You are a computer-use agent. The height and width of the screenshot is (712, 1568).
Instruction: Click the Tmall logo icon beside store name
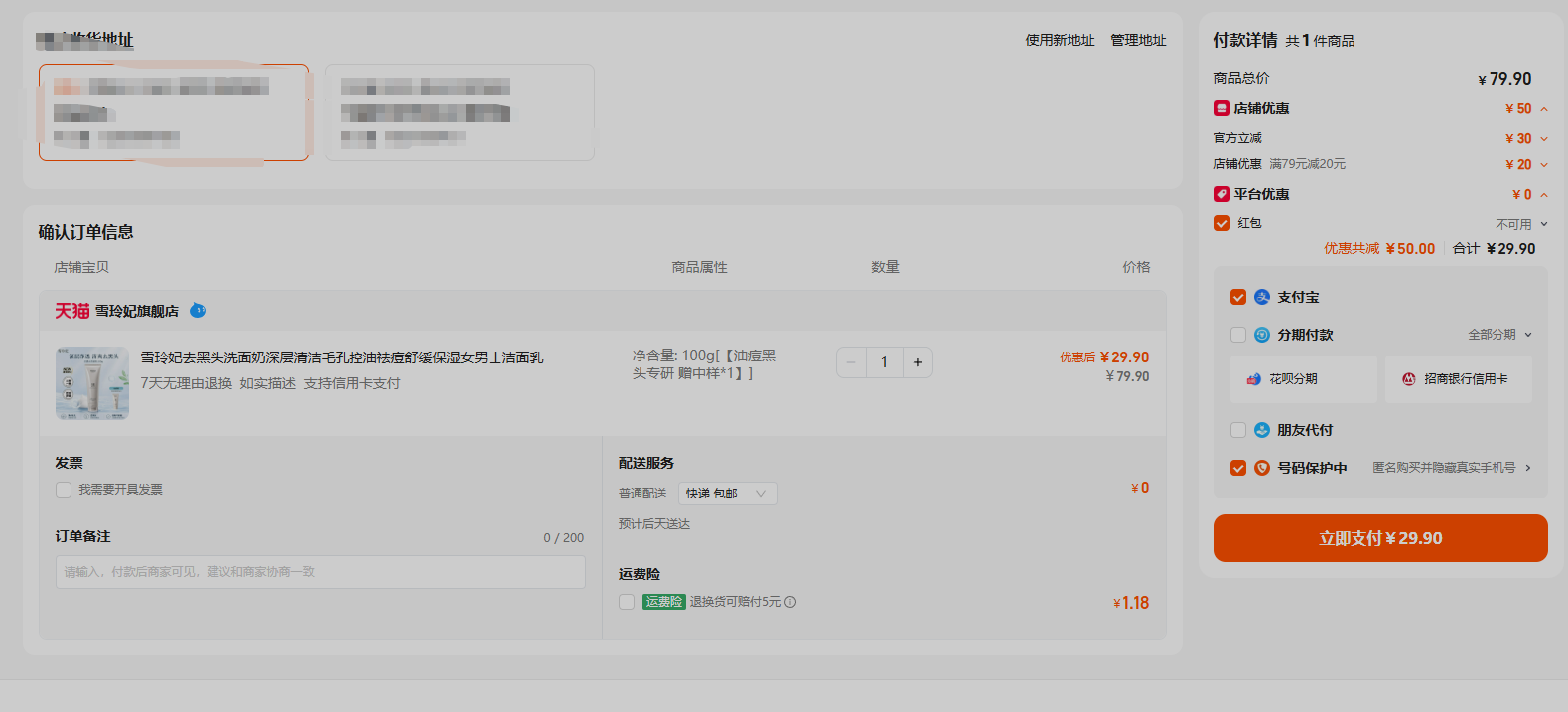point(71,311)
